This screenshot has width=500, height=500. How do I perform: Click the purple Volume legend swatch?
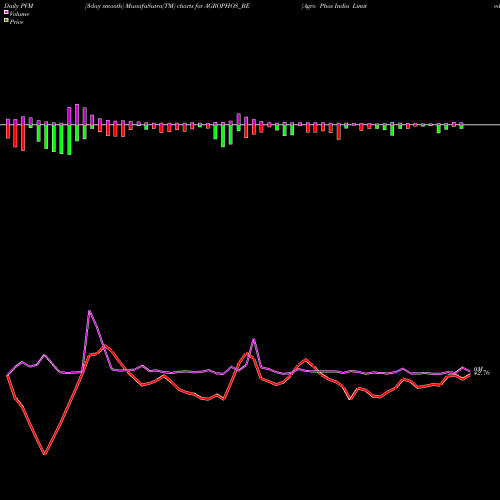[x=6, y=12]
